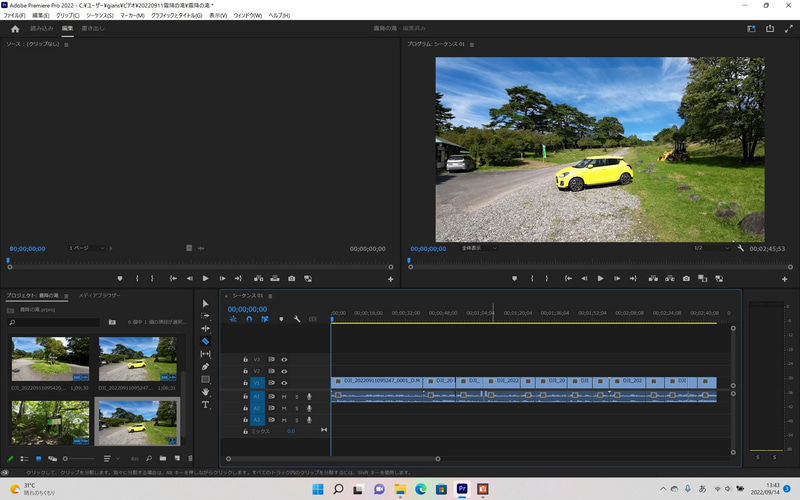The width and height of the screenshot is (800, 500).
Task: Open the Program monitor zoom level dropdown
Action: [478, 248]
